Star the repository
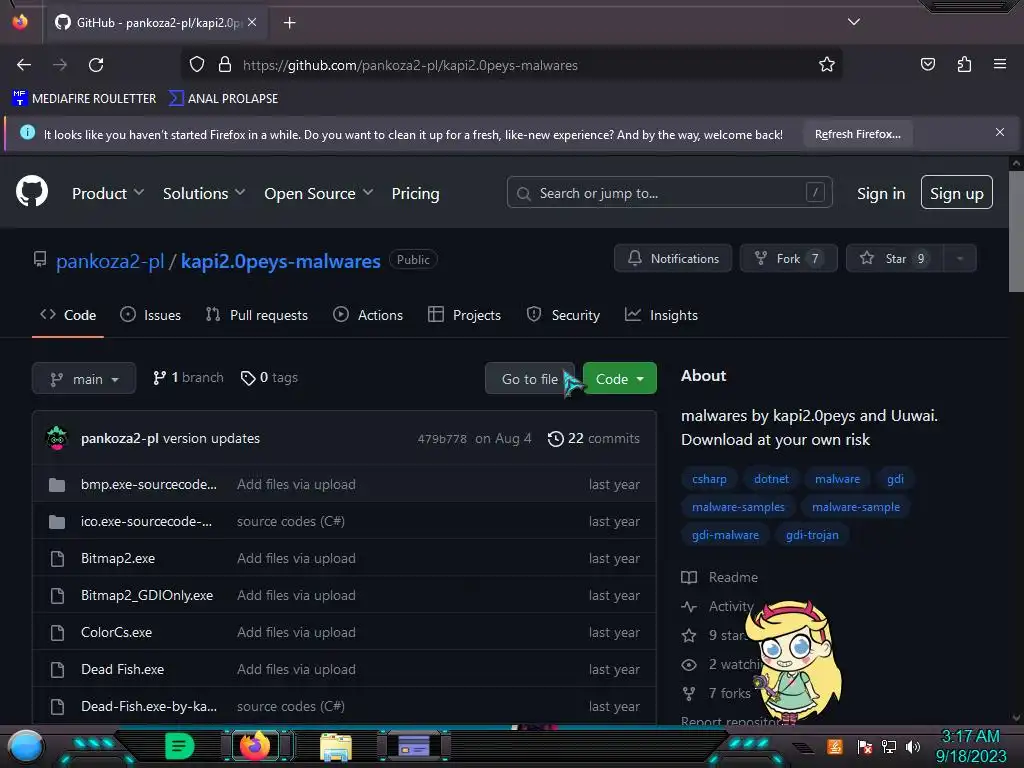Image resolution: width=1024 pixels, height=768 pixels. (895, 259)
